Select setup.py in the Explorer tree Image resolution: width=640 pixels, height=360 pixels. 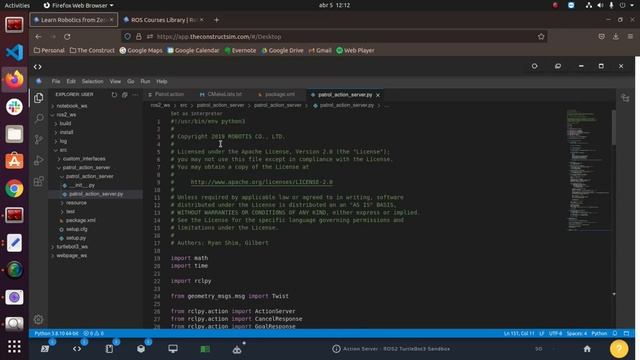coord(76,238)
